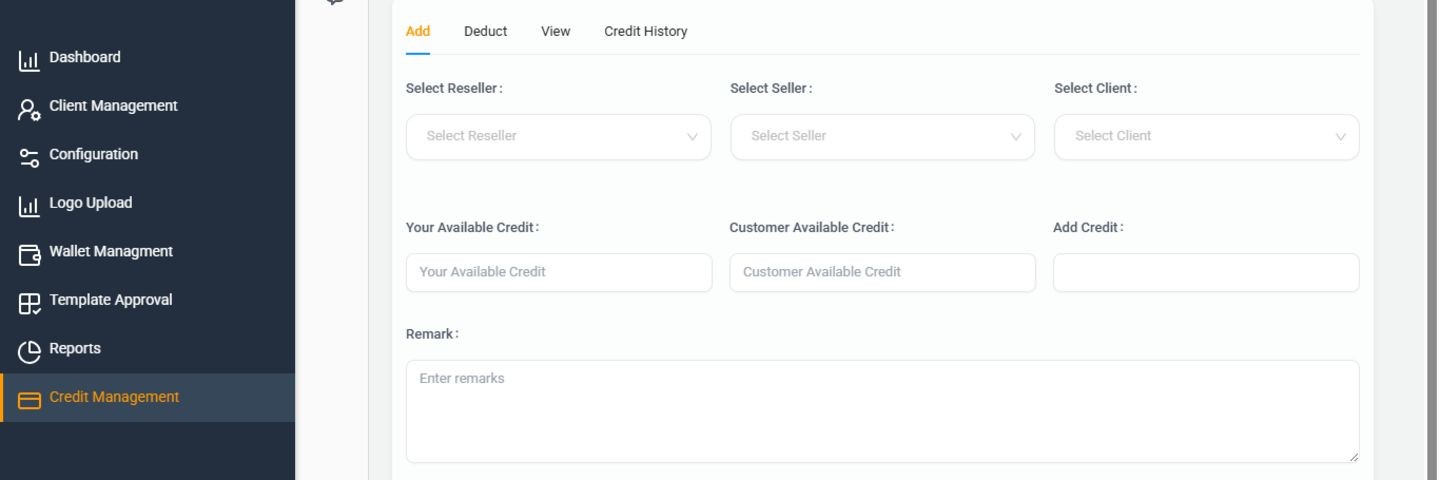Click the Logo Upload sidebar icon

29,206
